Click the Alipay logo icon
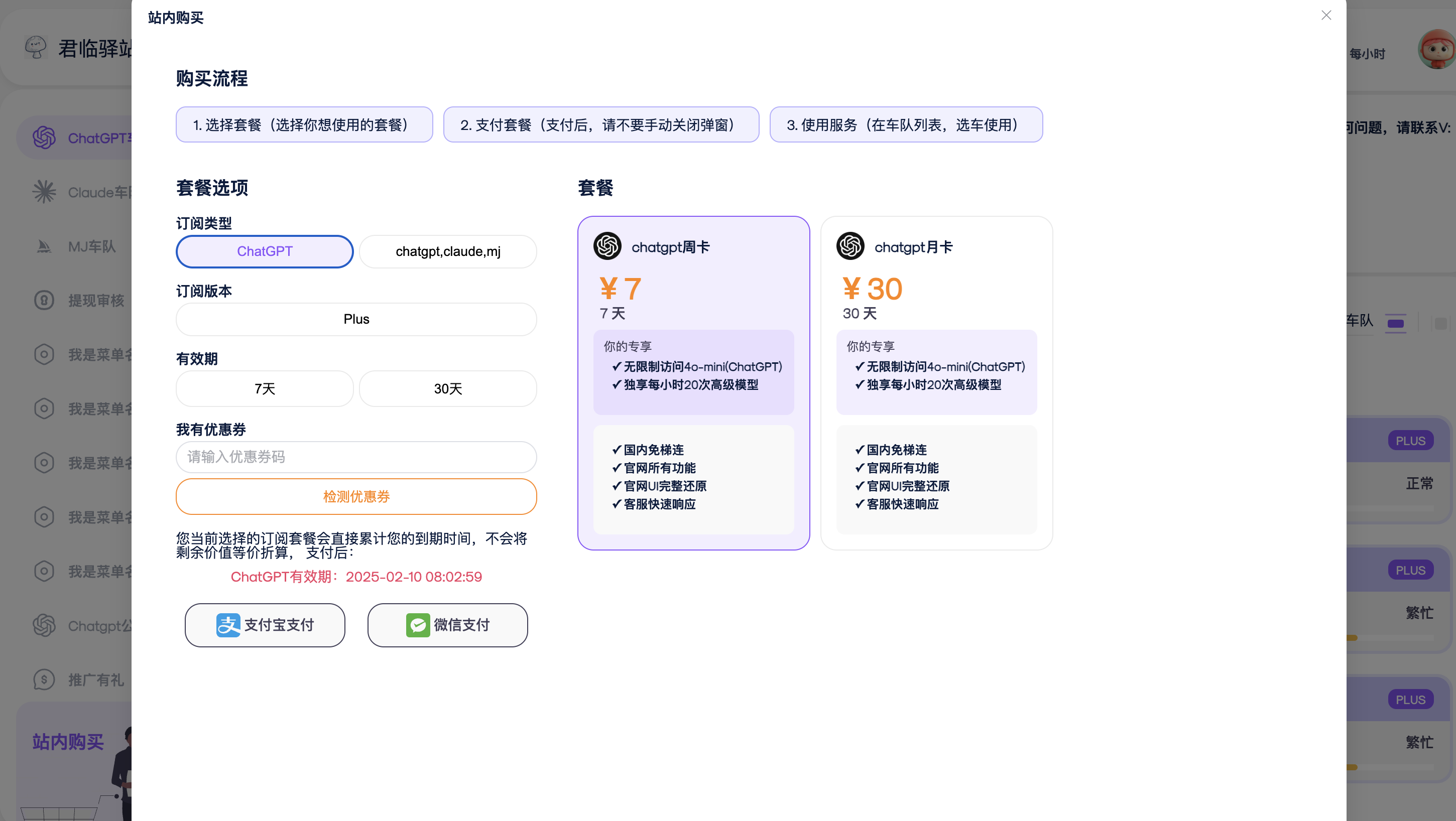The image size is (1456, 821). [x=228, y=625]
